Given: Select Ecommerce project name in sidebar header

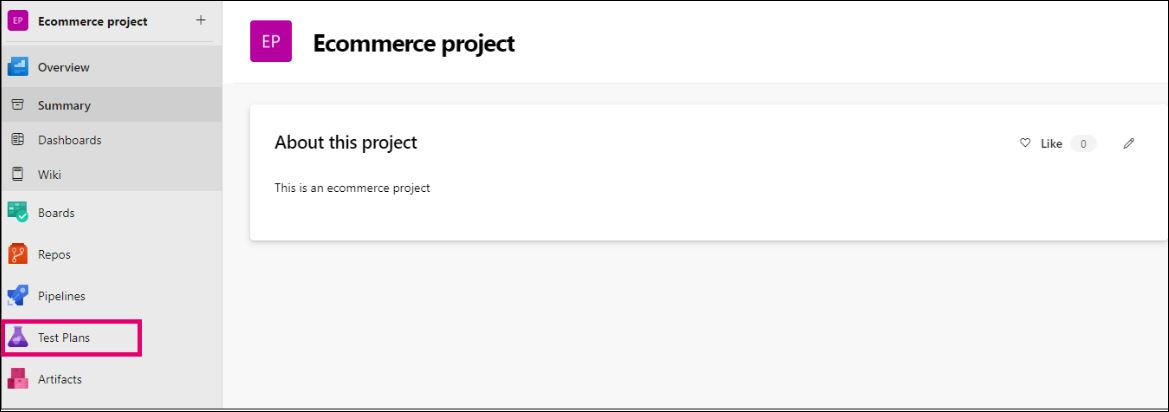Looking at the screenshot, I should [92, 21].
